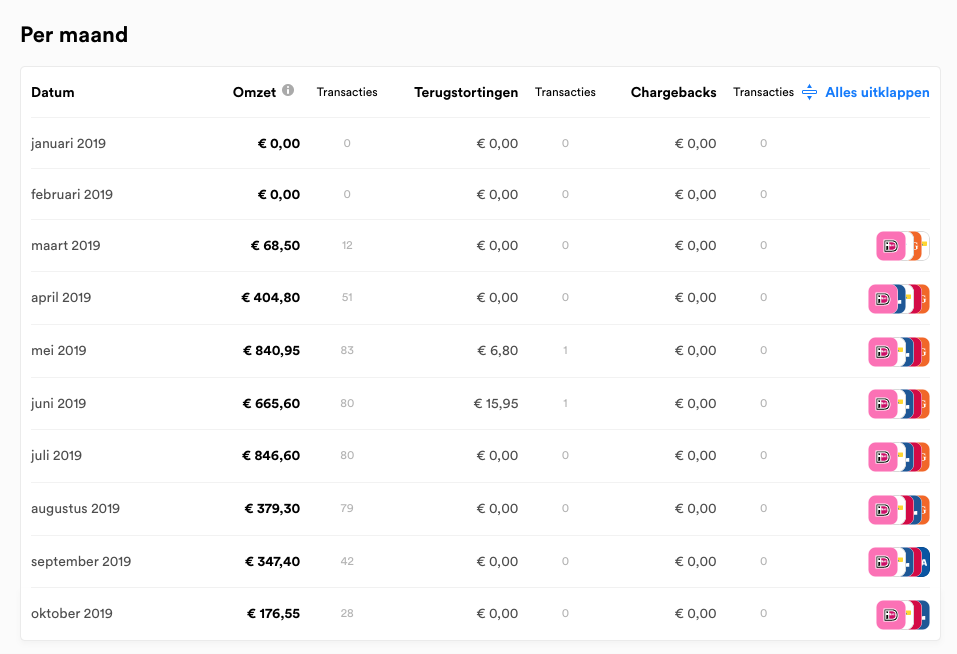Select the Terugstortingen column header
The height and width of the screenshot is (654, 957).
(x=466, y=92)
